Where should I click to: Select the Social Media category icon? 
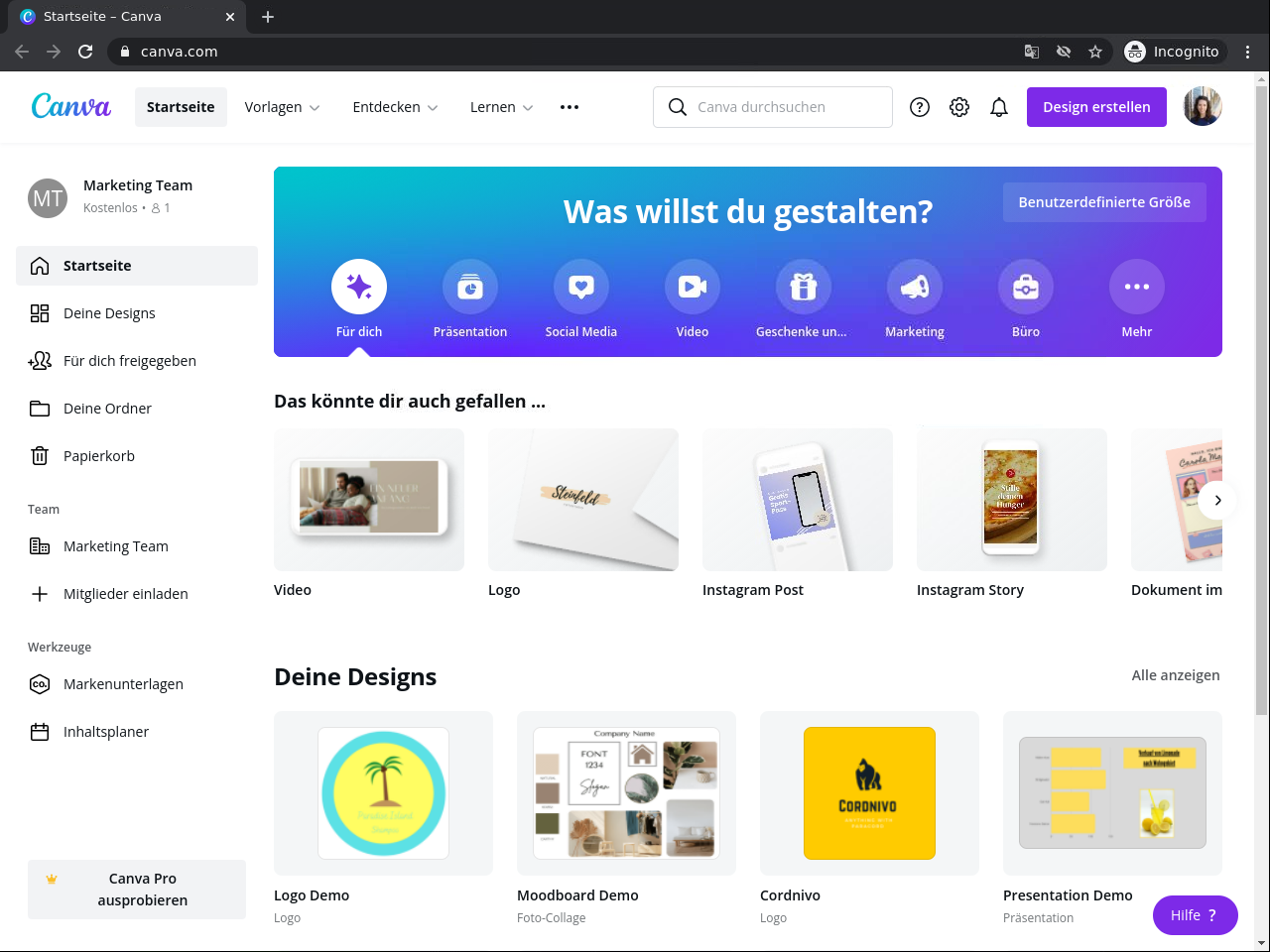click(581, 287)
